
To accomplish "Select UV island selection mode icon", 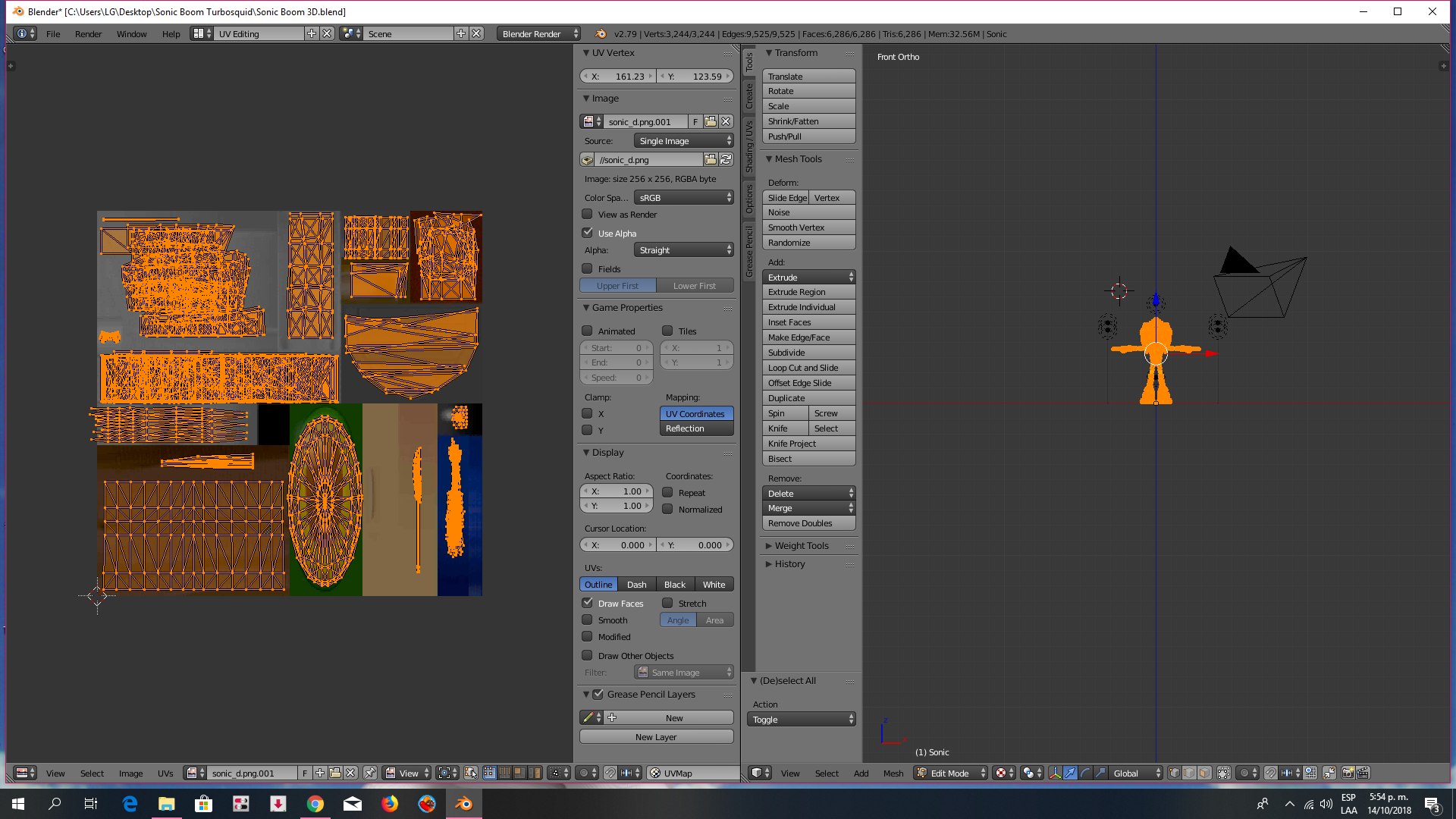I will point(535,773).
